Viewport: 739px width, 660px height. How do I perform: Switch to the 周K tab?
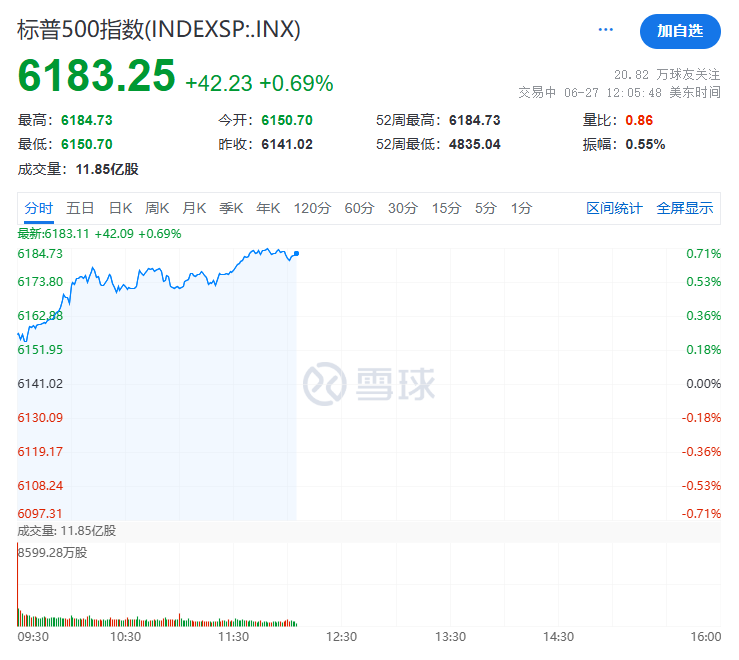157,208
